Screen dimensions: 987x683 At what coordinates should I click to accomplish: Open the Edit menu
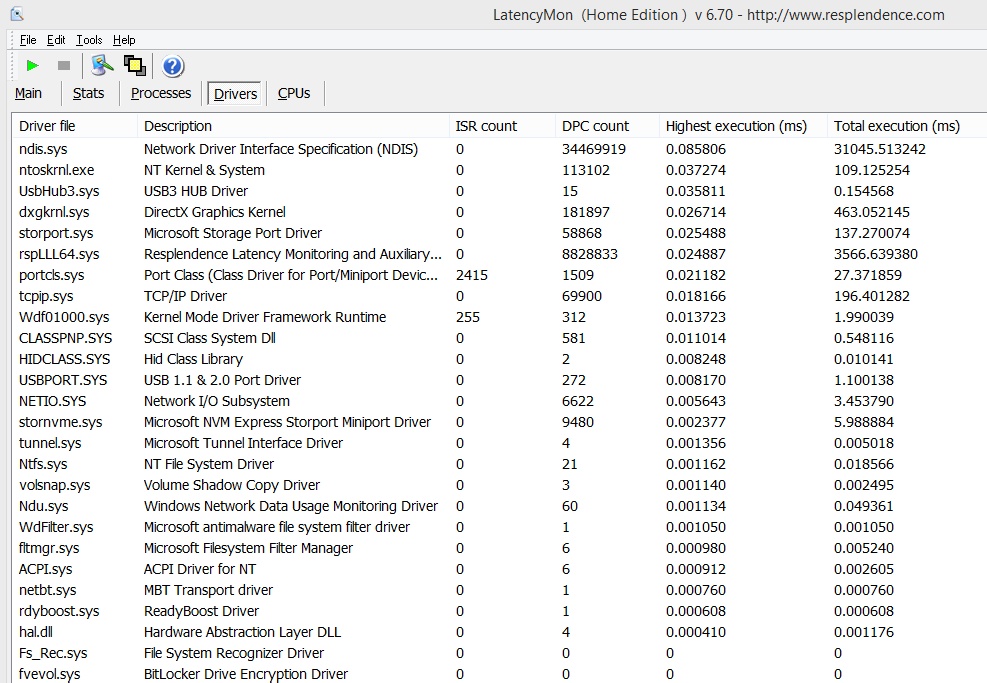point(56,40)
